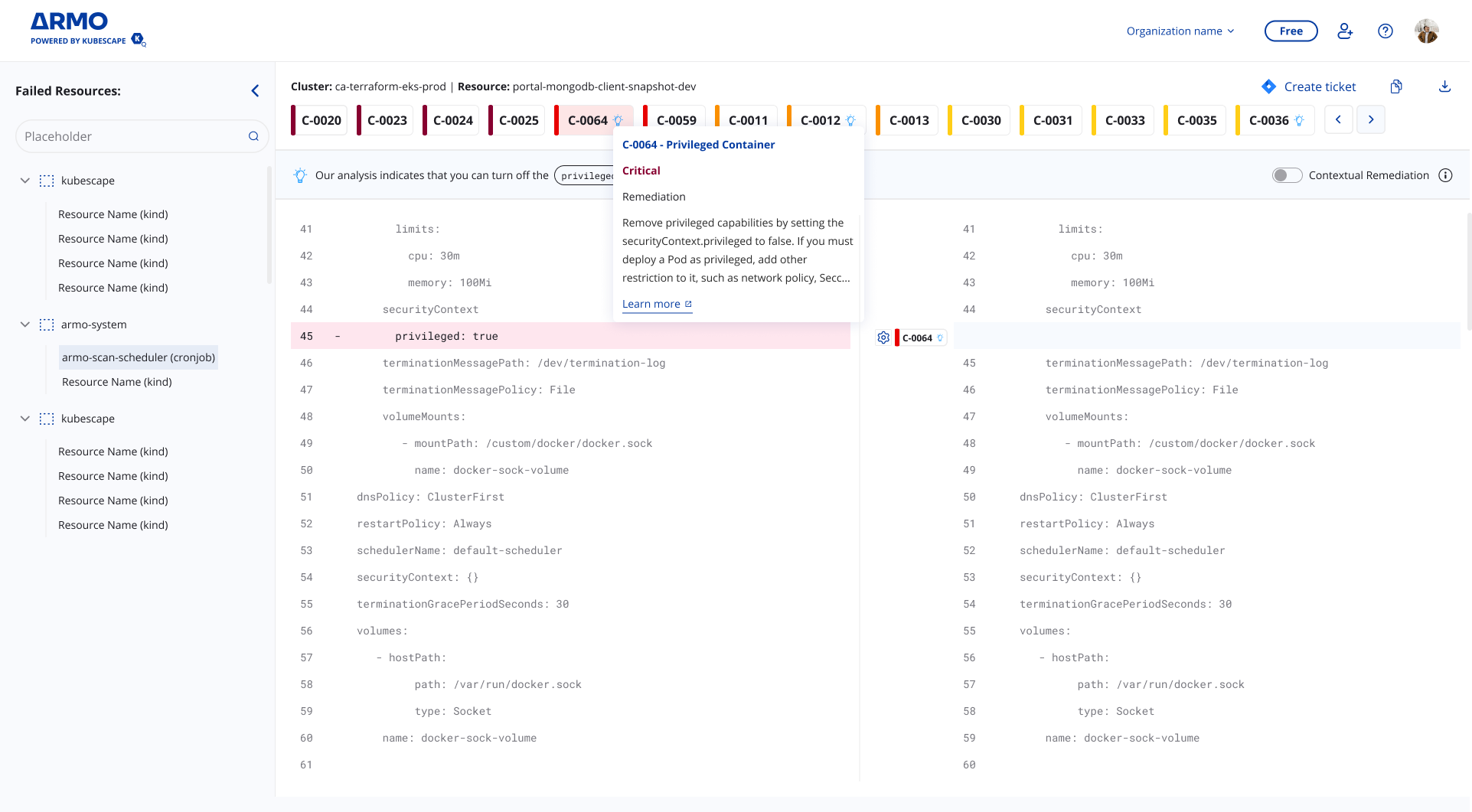This screenshot has height=812, width=1472.
Task: Select the C-0059 control tab
Action: tap(674, 120)
